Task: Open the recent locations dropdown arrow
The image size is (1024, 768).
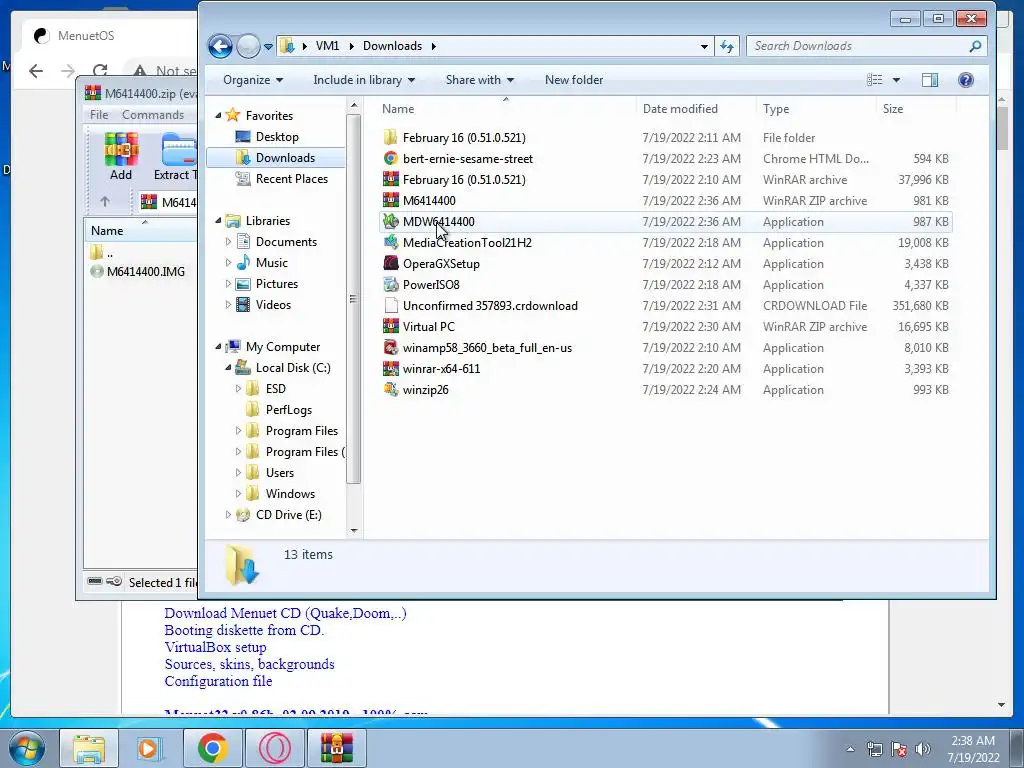Action: [x=268, y=47]
